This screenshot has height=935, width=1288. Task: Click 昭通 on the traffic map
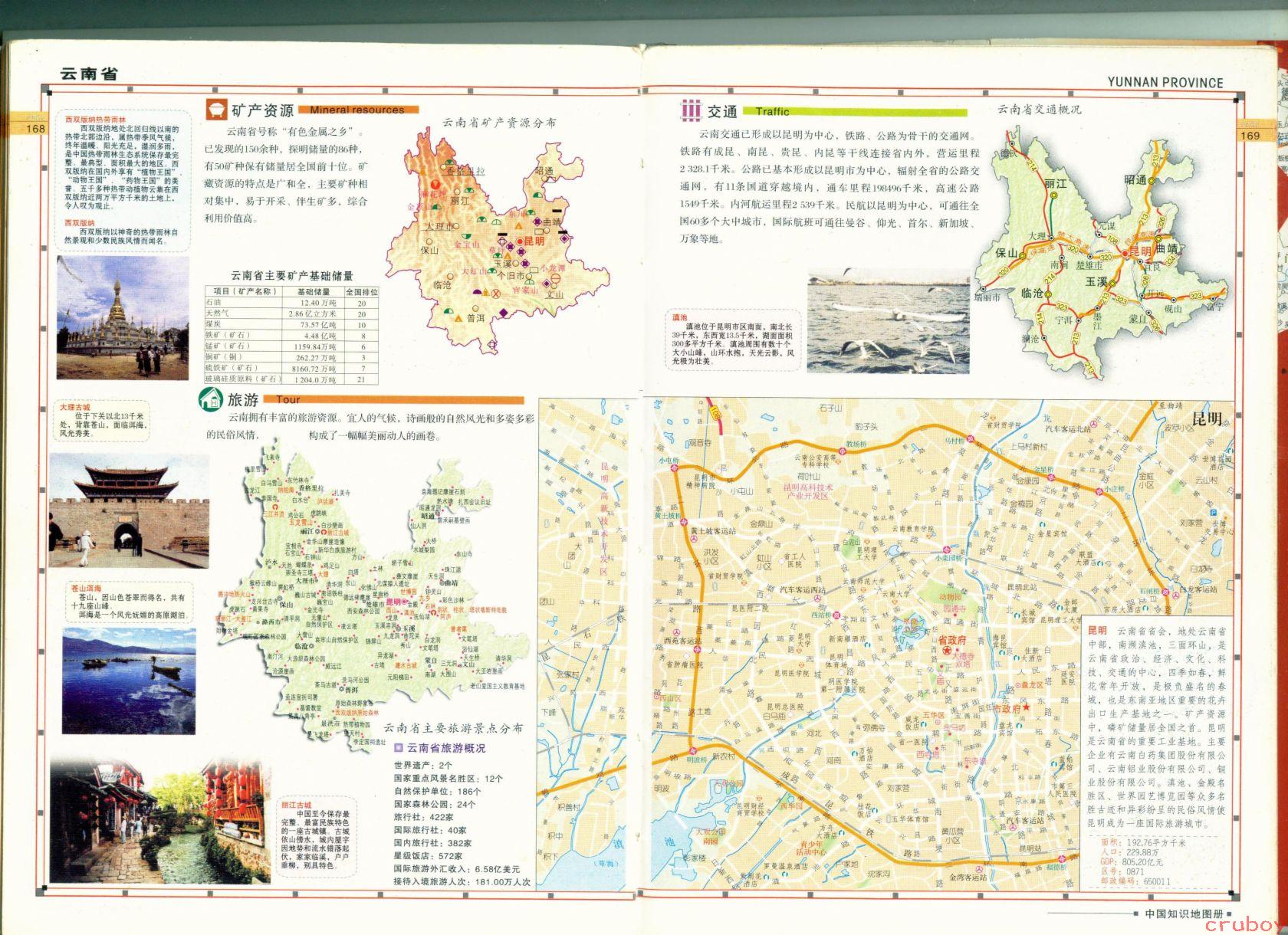click(x=1135, y=179)
